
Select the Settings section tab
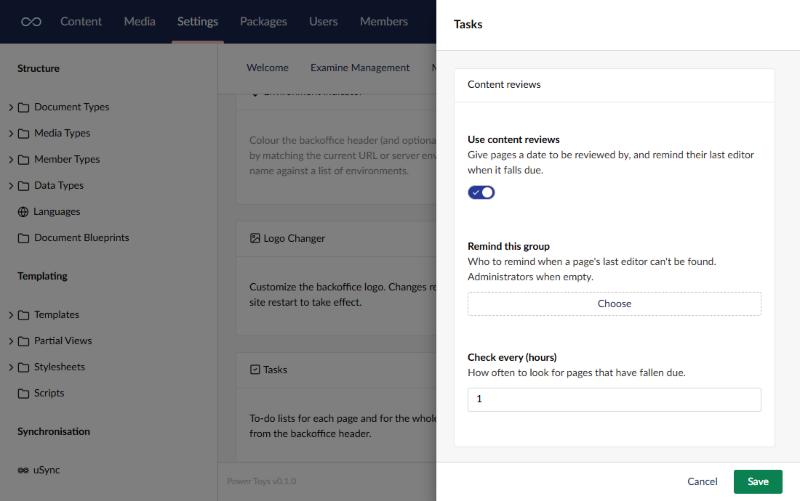click(x=197, y=21)
